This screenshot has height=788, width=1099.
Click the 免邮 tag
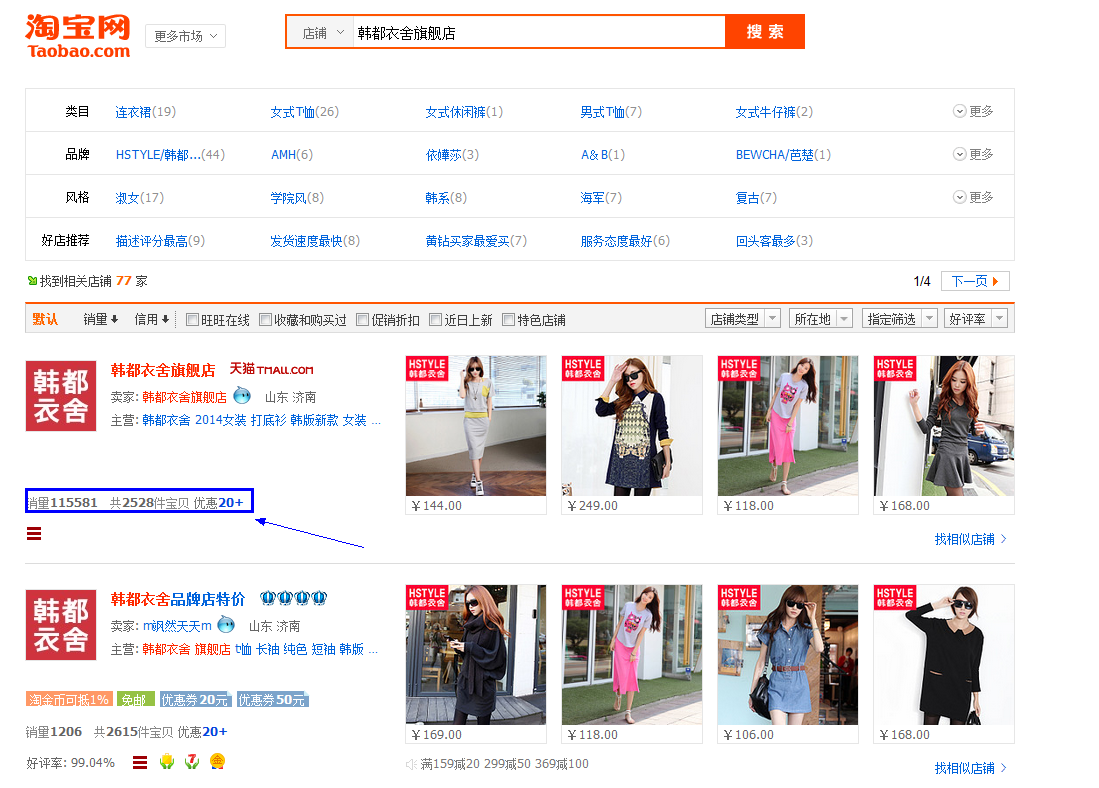point(135,699)
